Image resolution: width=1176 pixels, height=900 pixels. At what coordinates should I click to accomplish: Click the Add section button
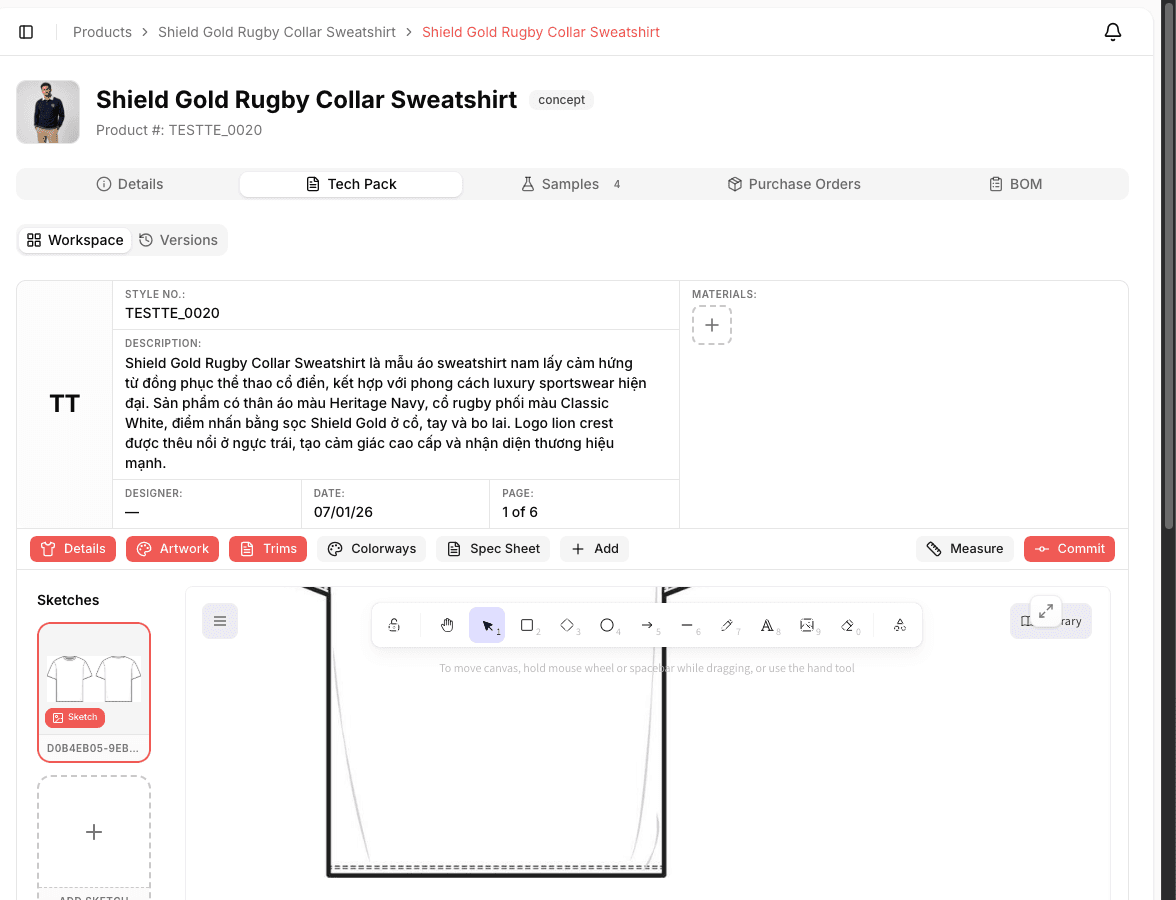pos(594,549)
